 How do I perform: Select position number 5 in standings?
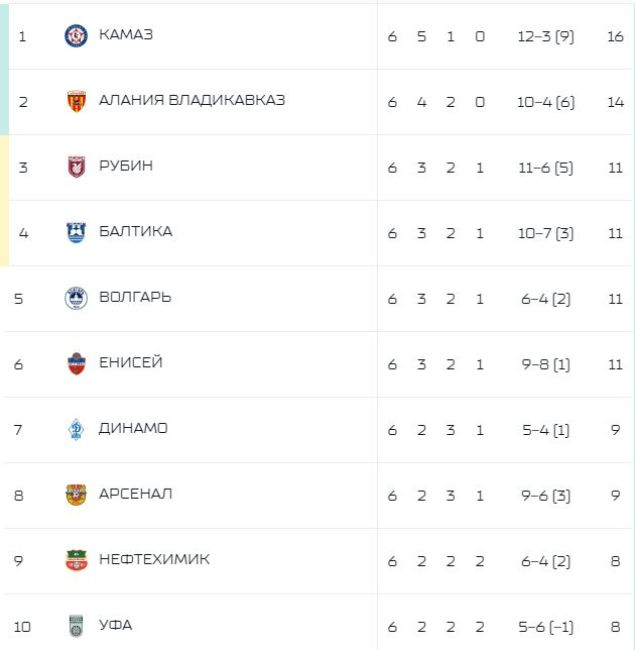20,298
